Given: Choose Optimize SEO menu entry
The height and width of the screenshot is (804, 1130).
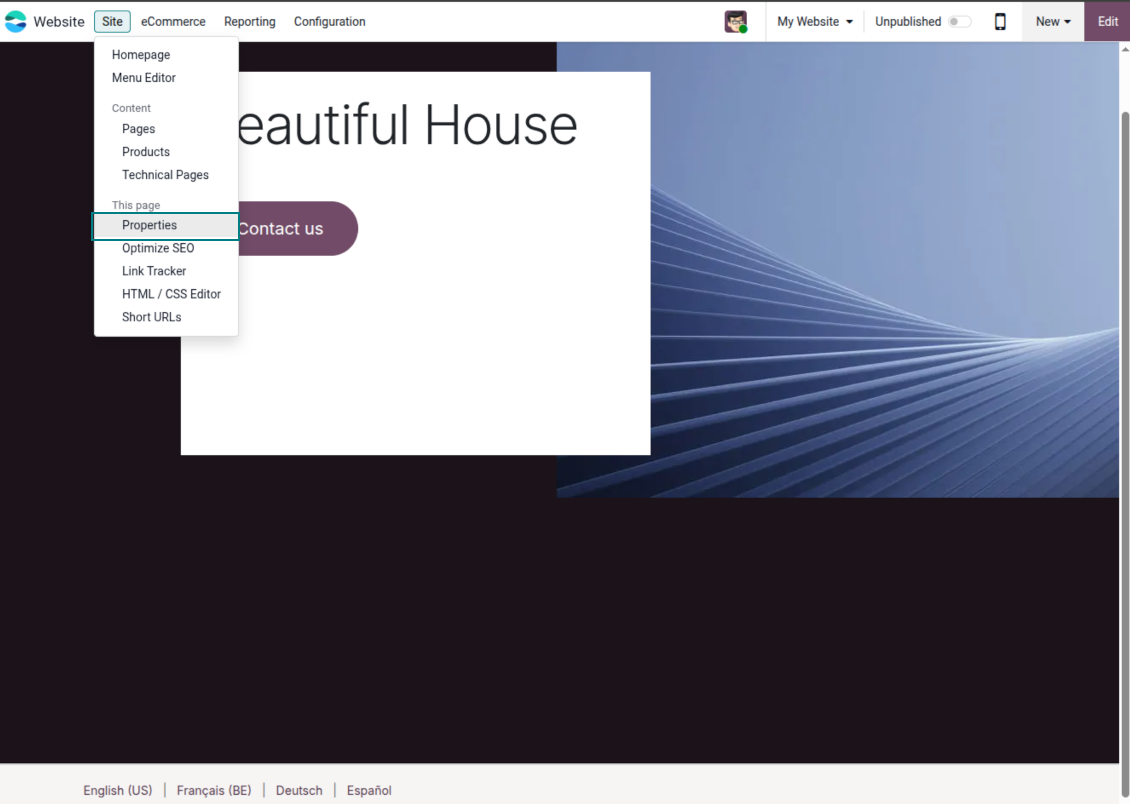Looking at the screenshot, I should (x=158, y=248).
